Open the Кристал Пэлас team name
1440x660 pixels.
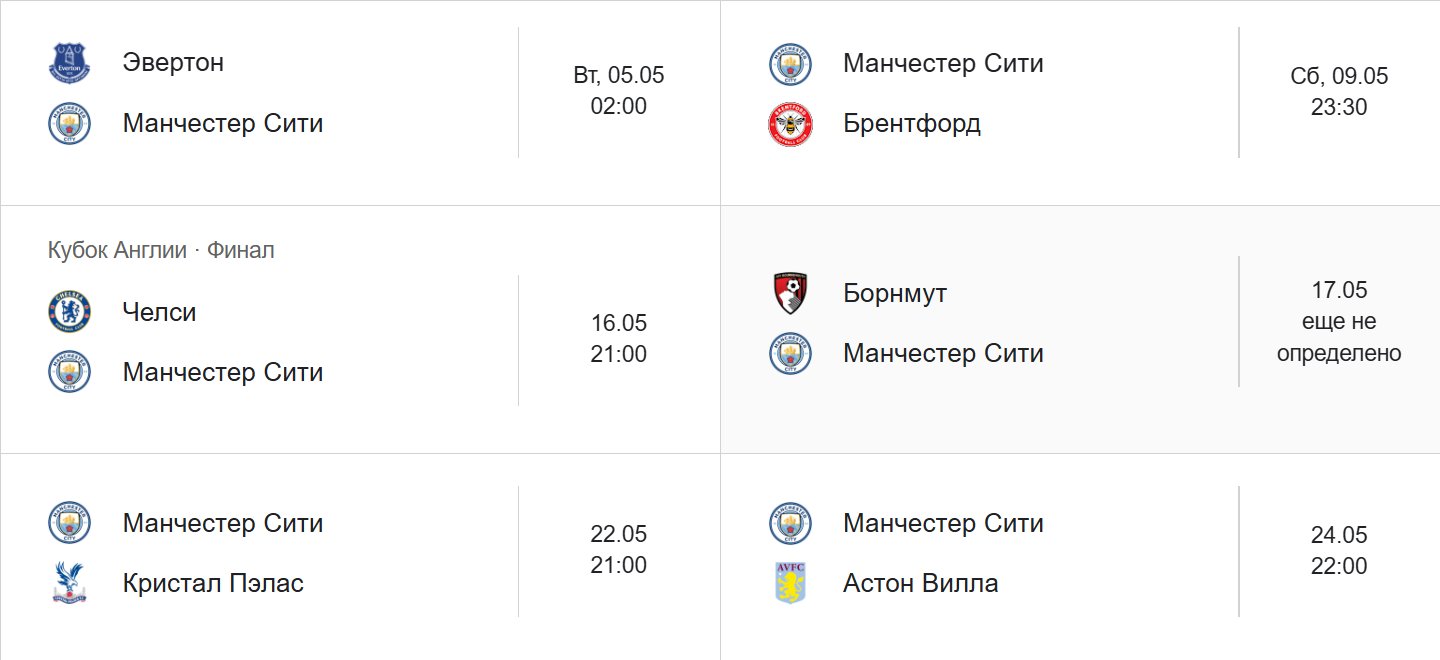(x=213, y=583)
